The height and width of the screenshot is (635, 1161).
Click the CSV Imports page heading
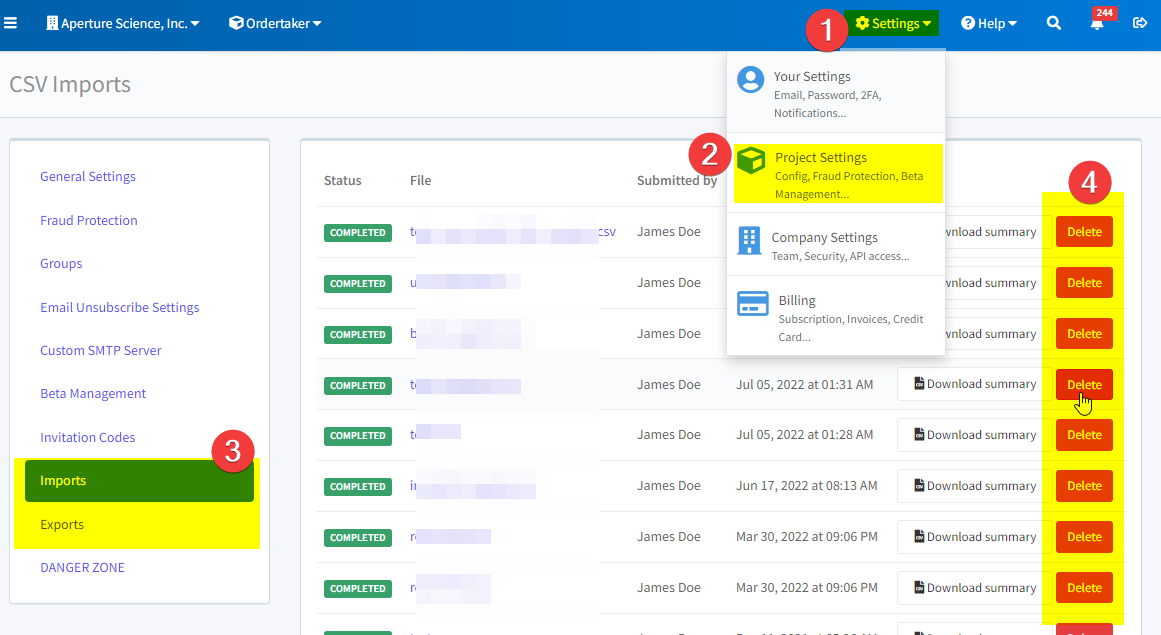click(x=70, y=84)
